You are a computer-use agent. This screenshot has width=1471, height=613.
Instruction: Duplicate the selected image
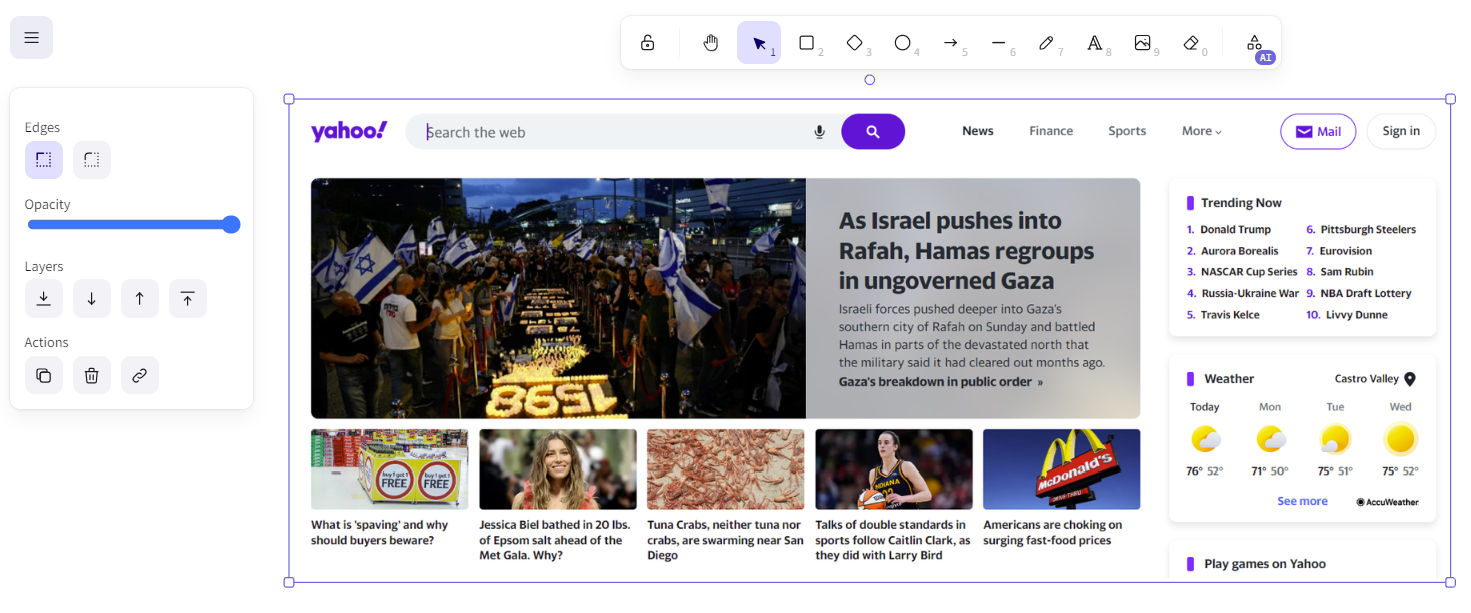click(44, 375)
